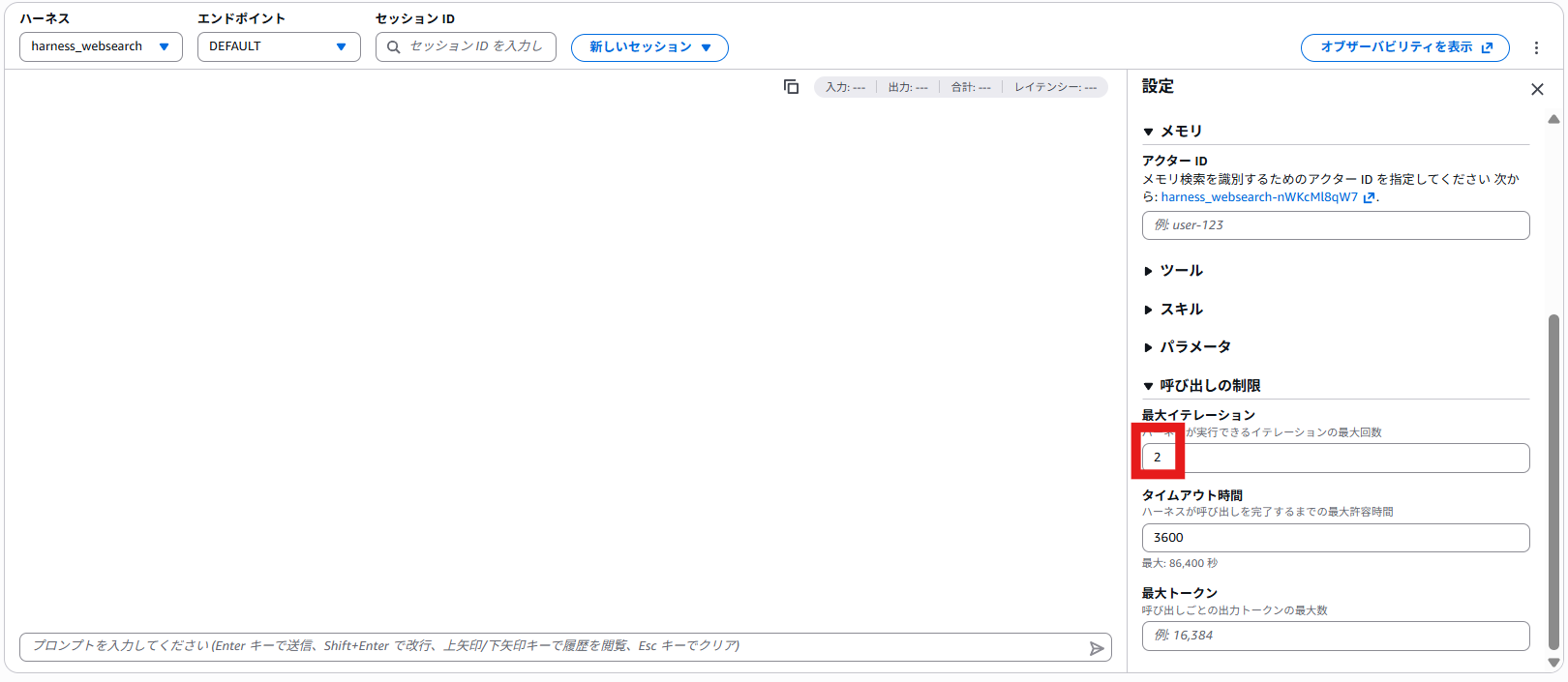This screenshot has height=682, width=1568.
Task: Open the ハーネス dropdown showing harness_websearch
Action: click(x=101, y=46)
